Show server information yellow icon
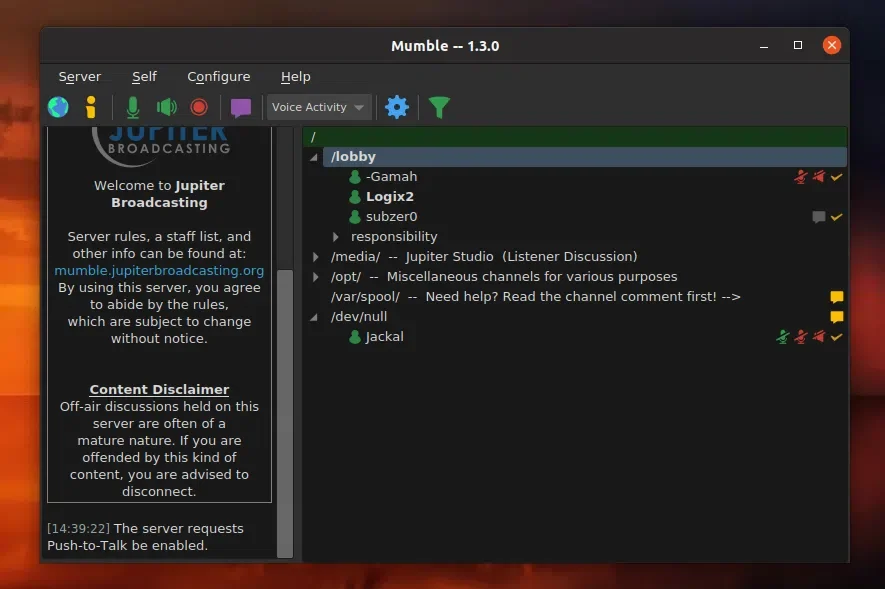The height and width of the screenshot is (589, 885). pyautogui.click(x=90, y=107)
